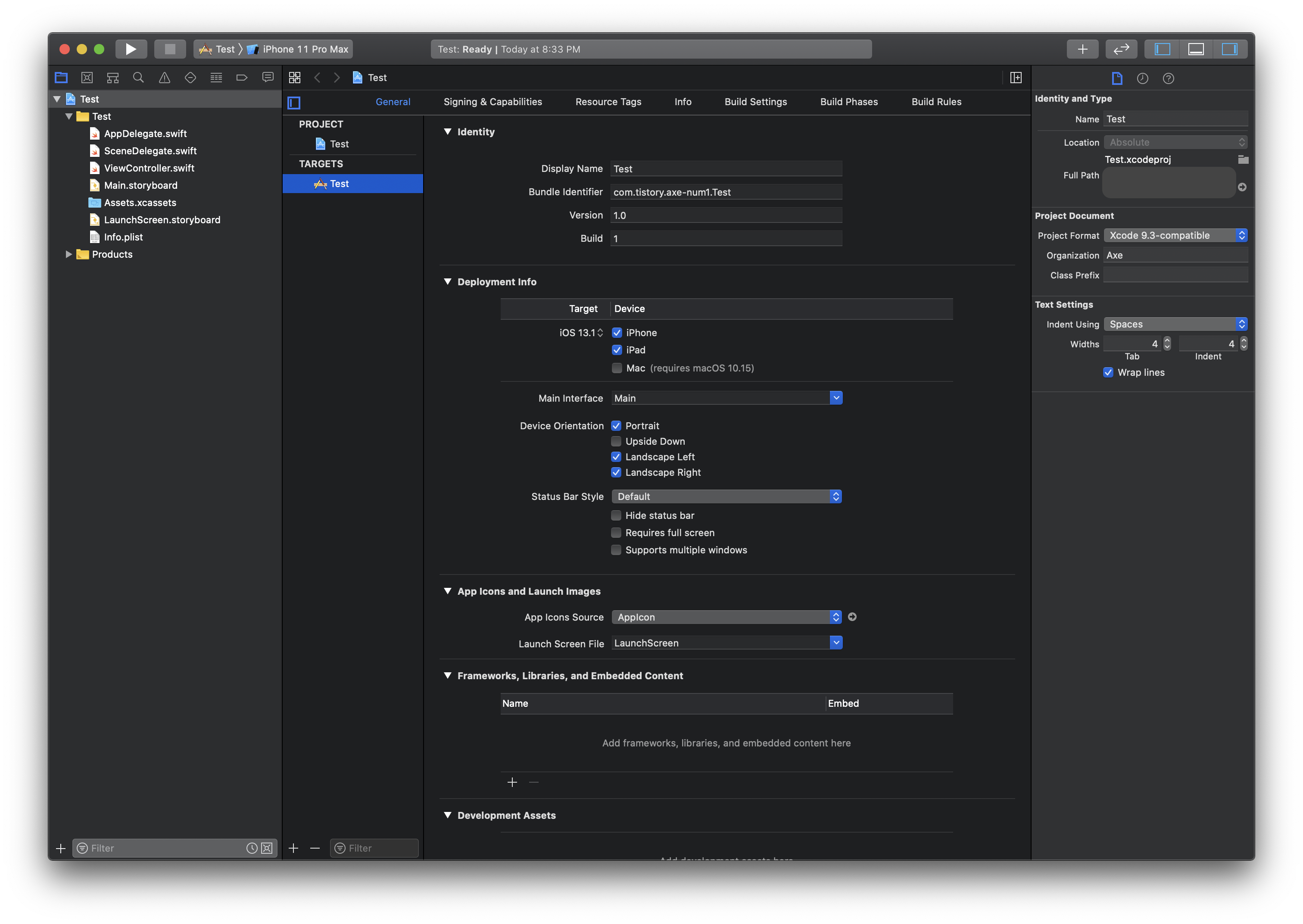Viewport: 1303px width, 924px height.
Task: Show the History inspector clock icon
Action: tap(1142, 78)
